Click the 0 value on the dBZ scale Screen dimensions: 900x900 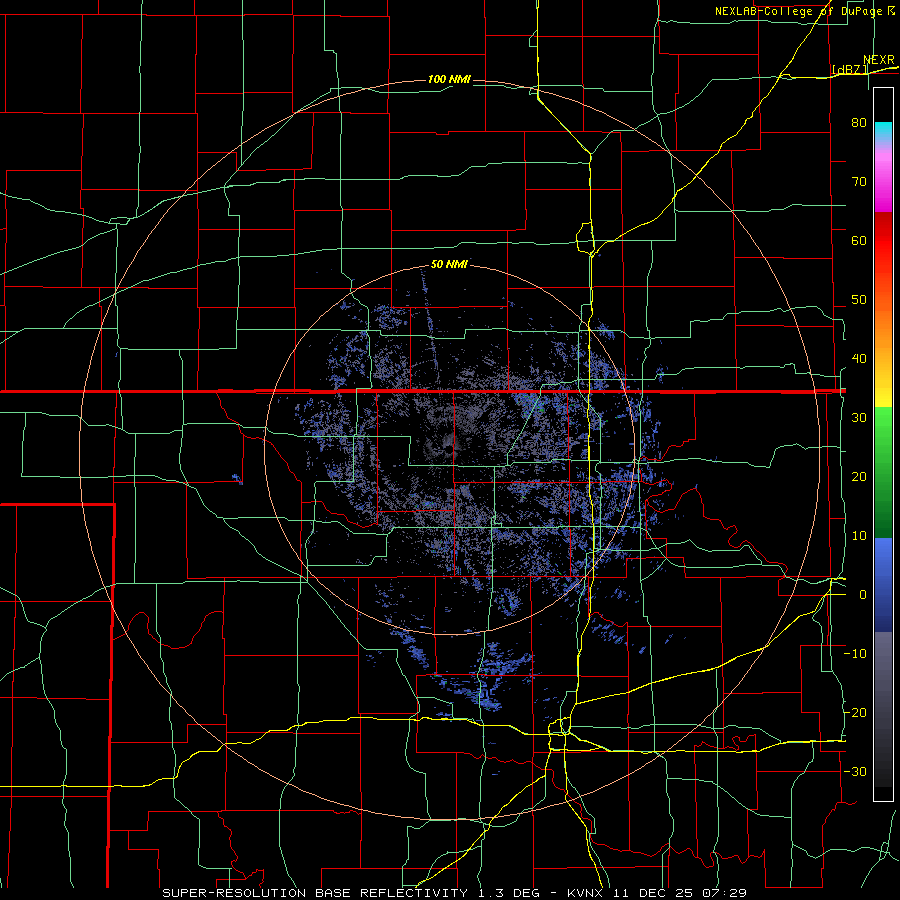coord(863,595)
